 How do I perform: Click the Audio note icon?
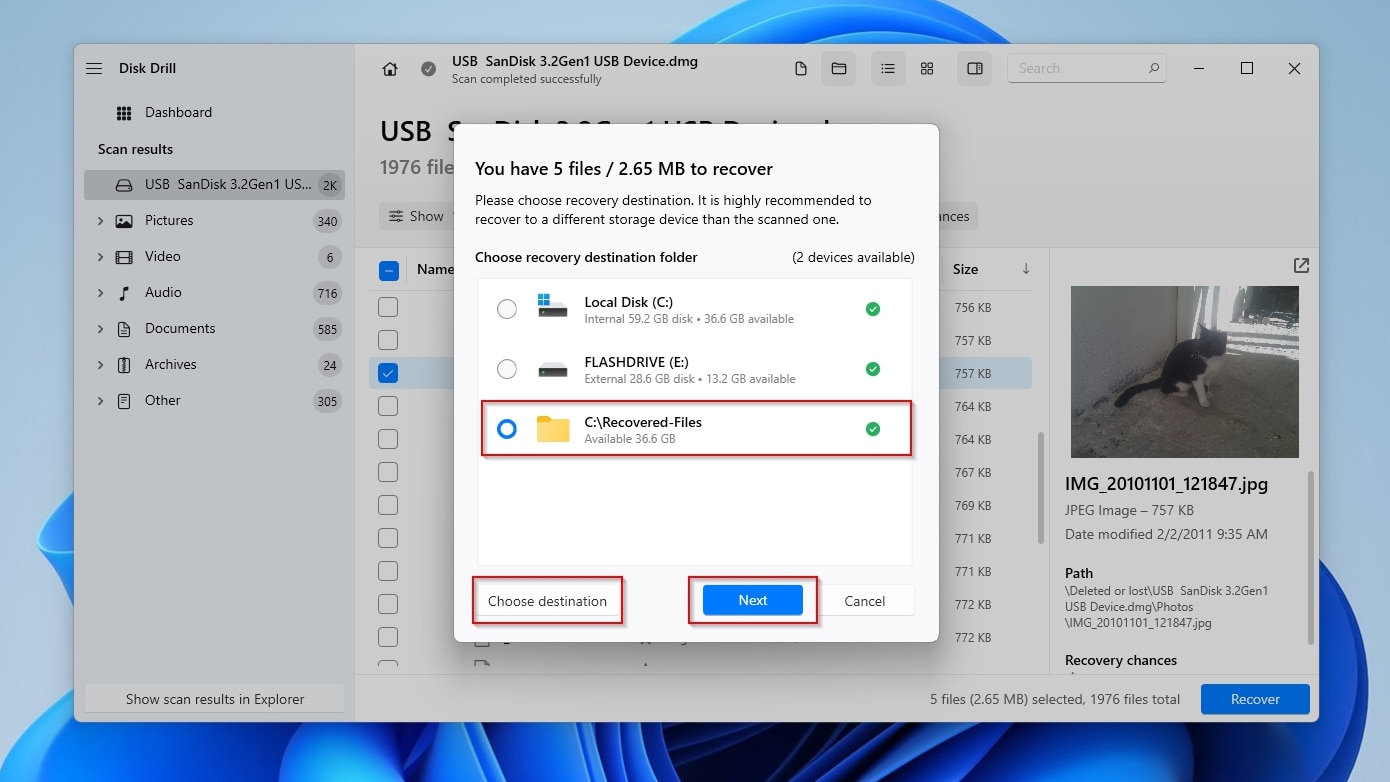124,293
